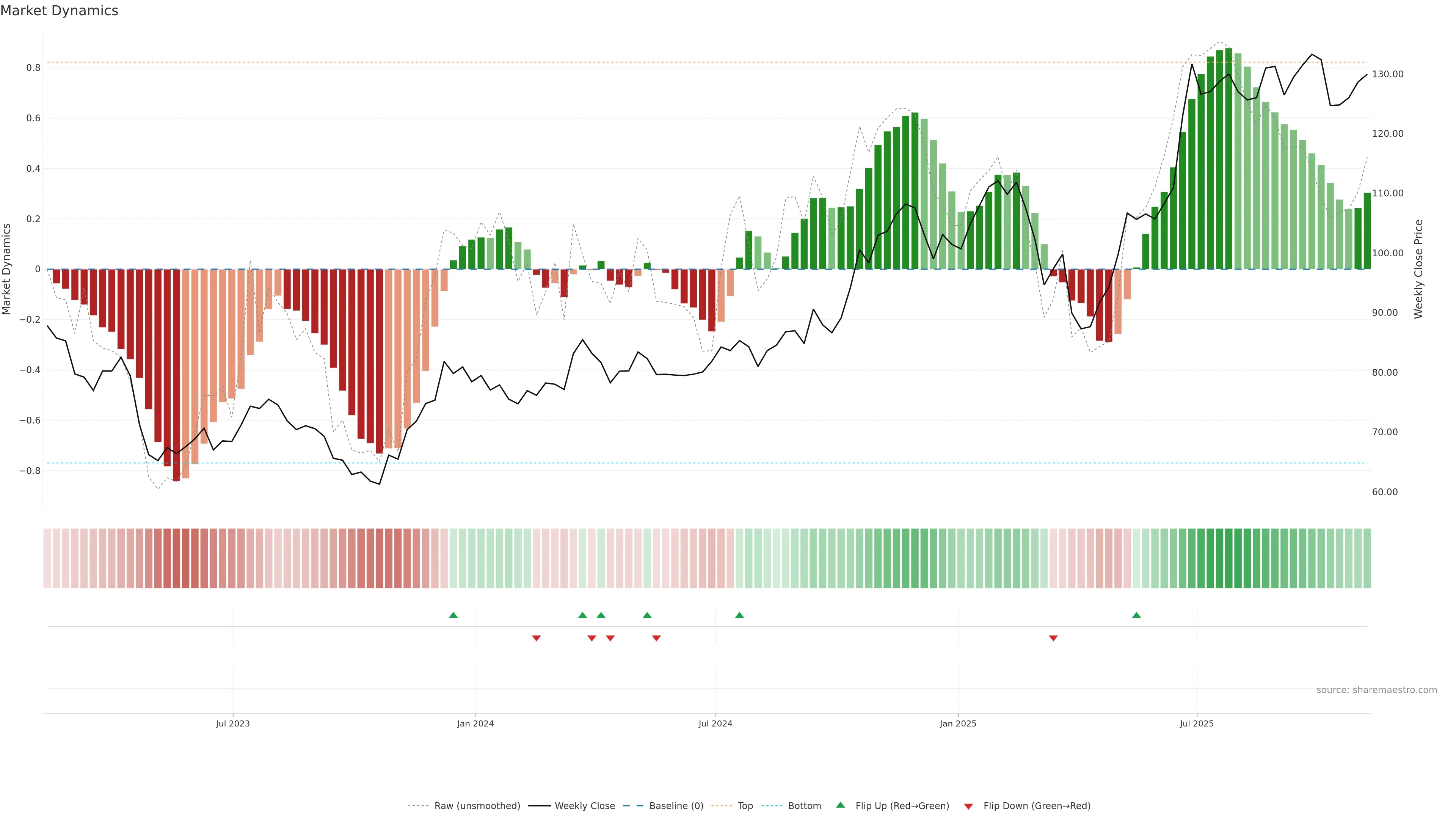Click the Jan 2025 axis label
The height and width of the screenshot is (819, 1456).
point(957,723)
